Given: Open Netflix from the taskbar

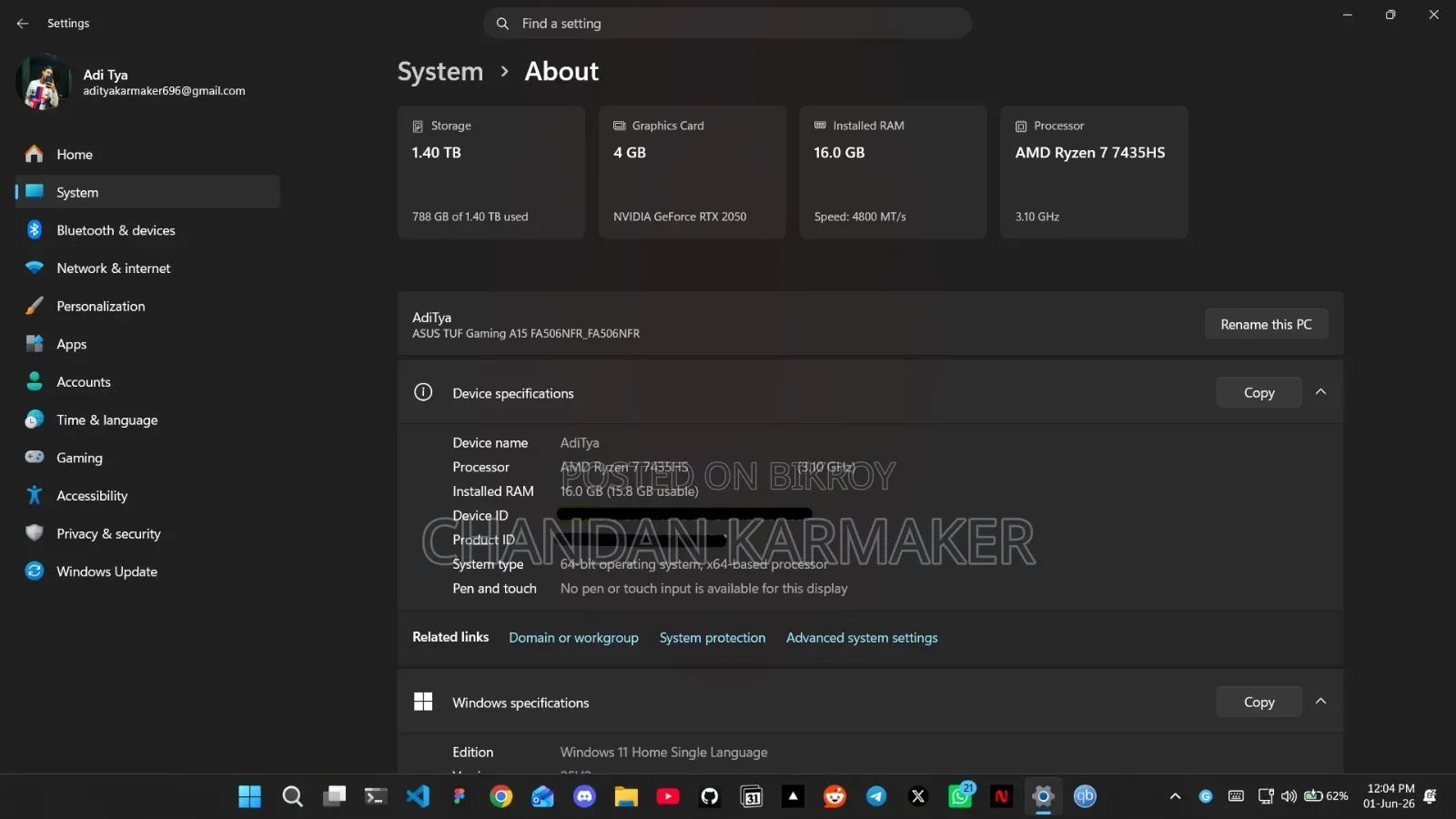Looking at the screenshot, I should pos(1002,797).
